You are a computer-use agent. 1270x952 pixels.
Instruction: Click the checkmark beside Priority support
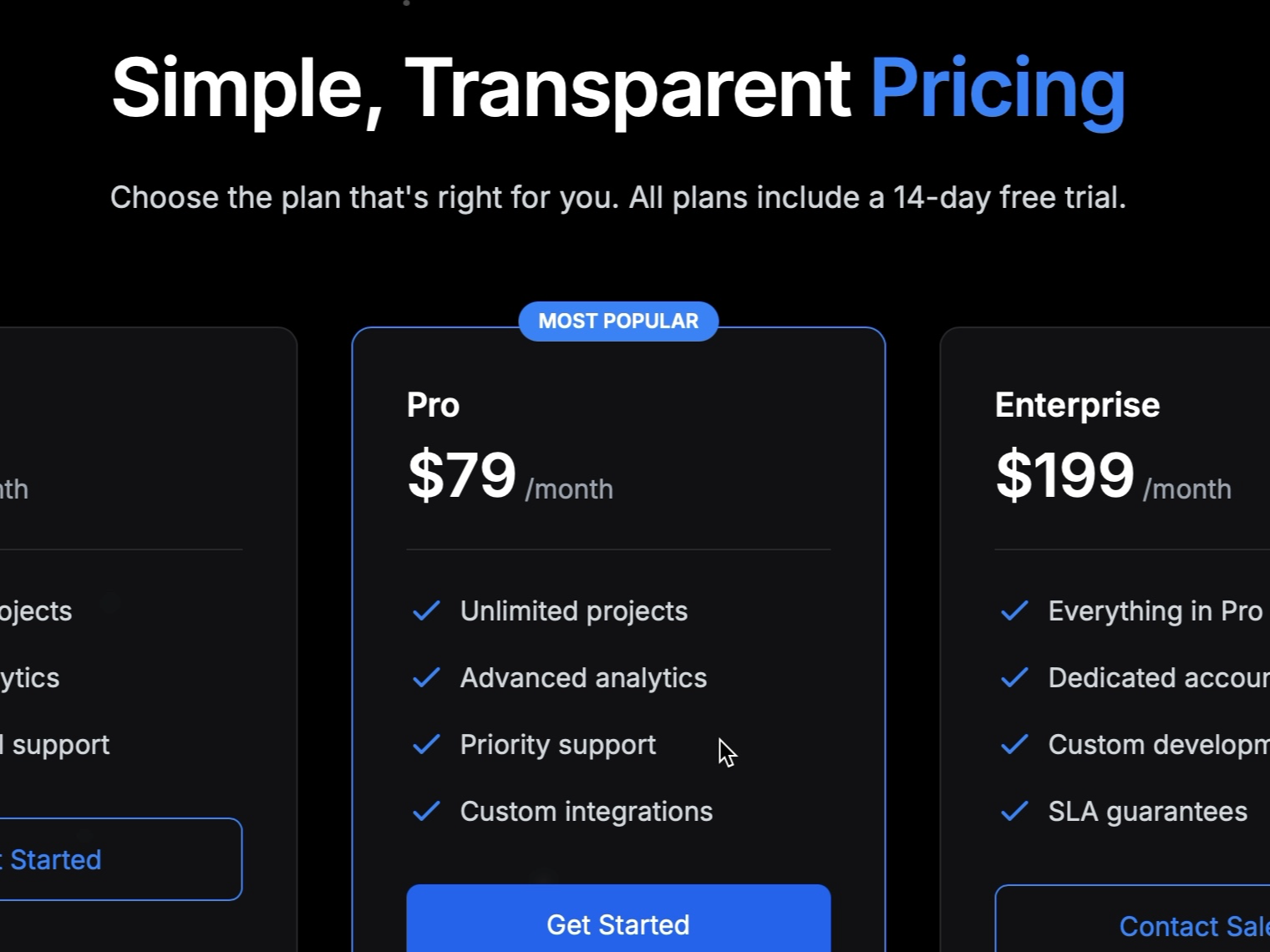pyautogui.click(x=426, y=744)
